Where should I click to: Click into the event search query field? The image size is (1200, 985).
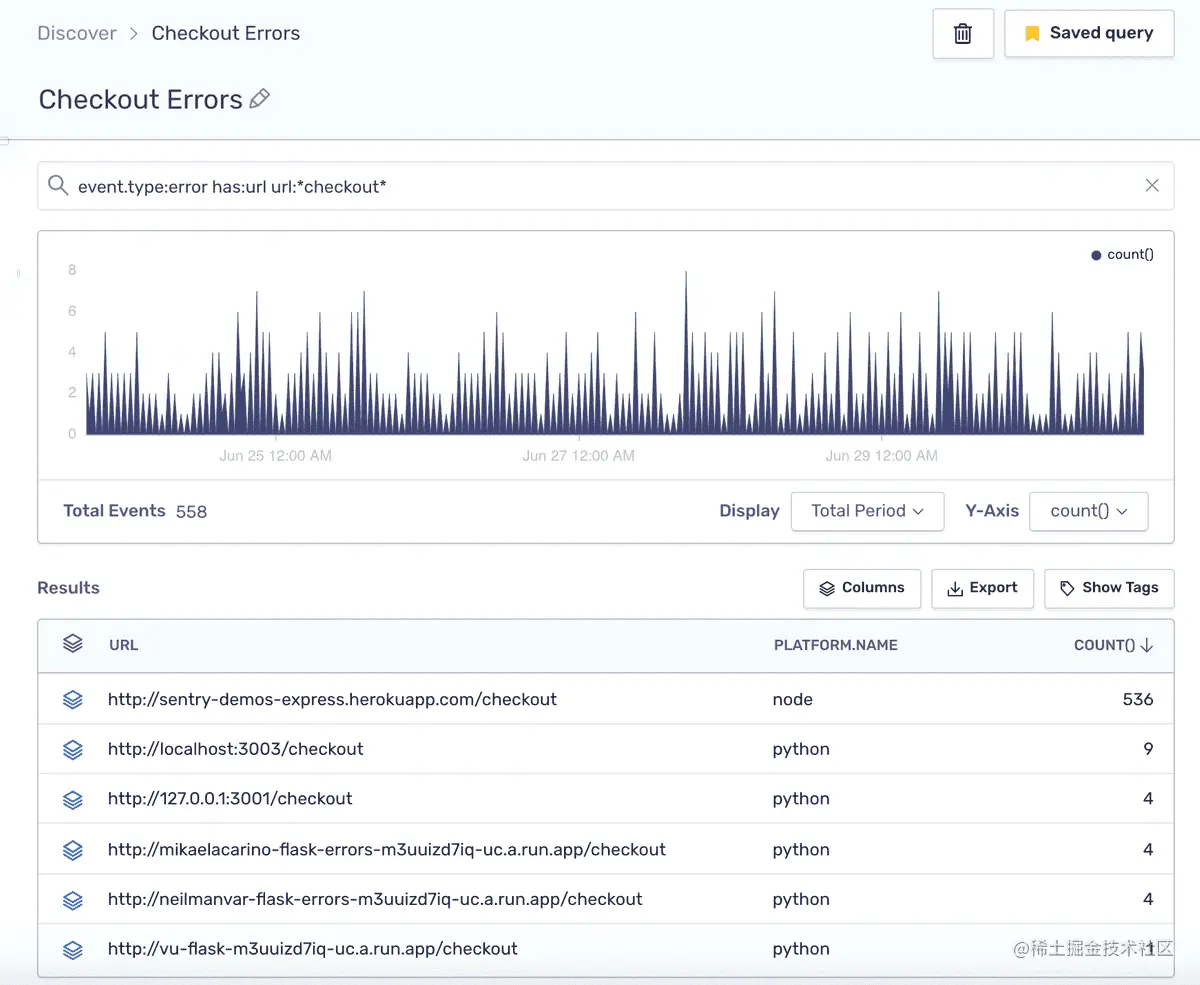[600, 186]
